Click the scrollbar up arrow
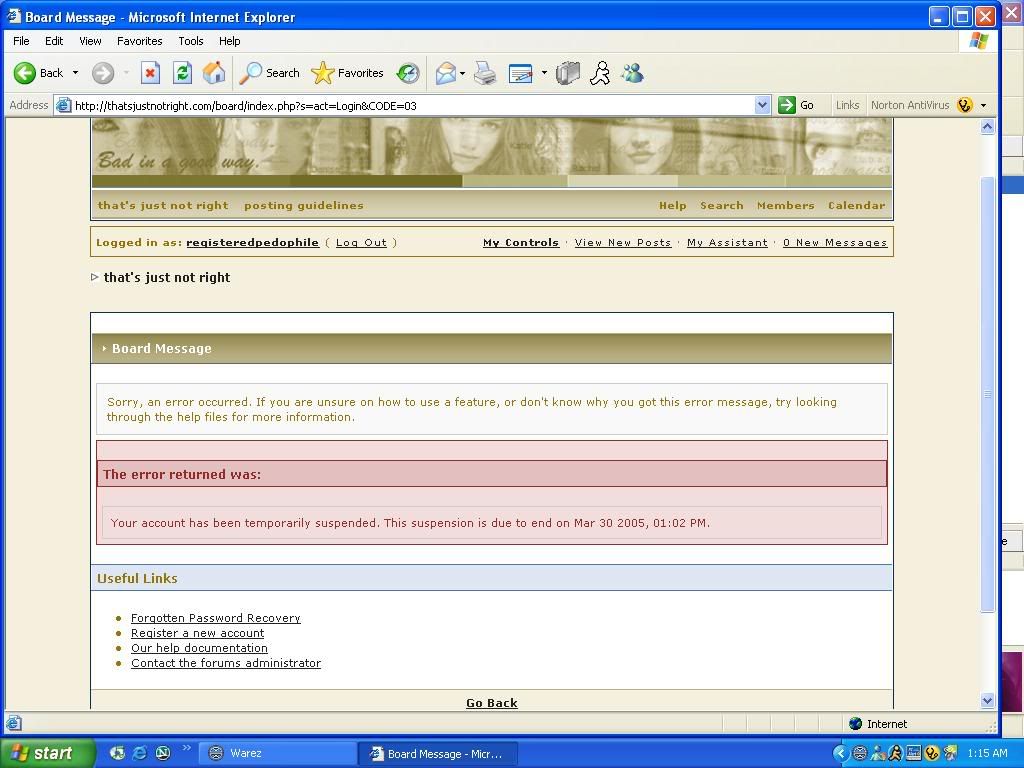1024x768 pixels. click(x=987, y=127)
